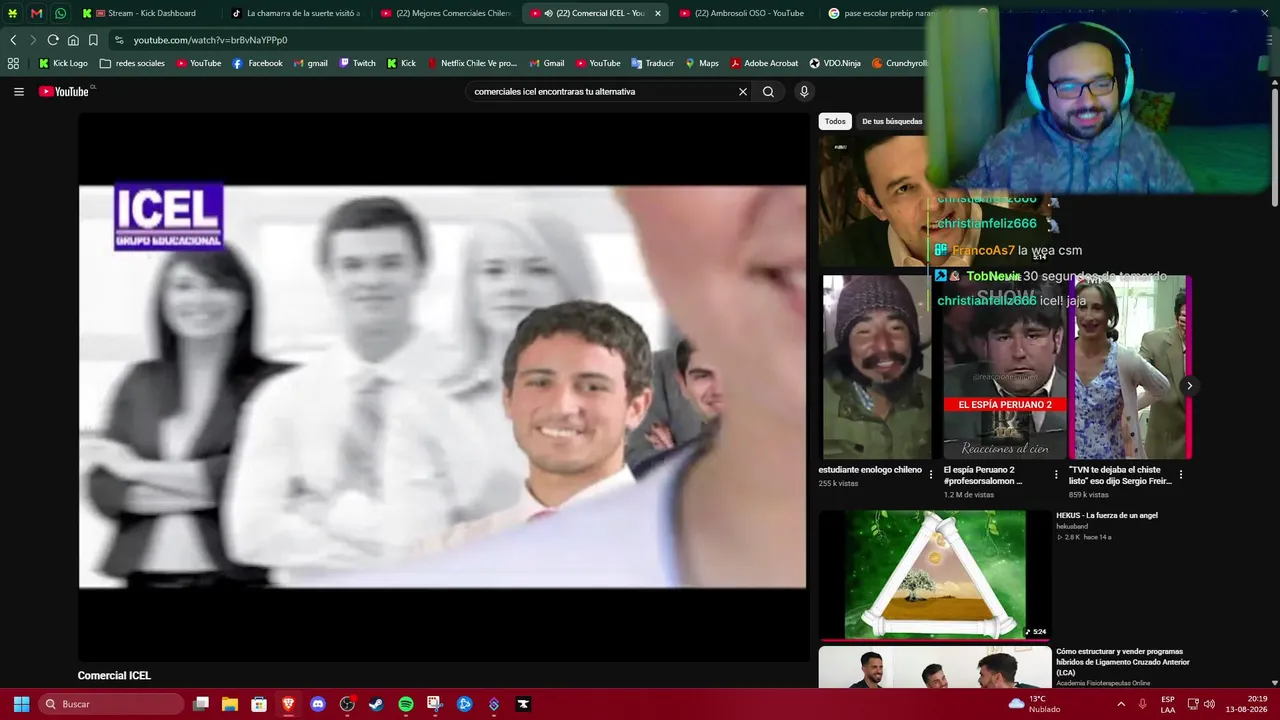Open Microsoft Store from the taskbar
This screenshot has width=1280, height=720.
[x=259, y=704]
